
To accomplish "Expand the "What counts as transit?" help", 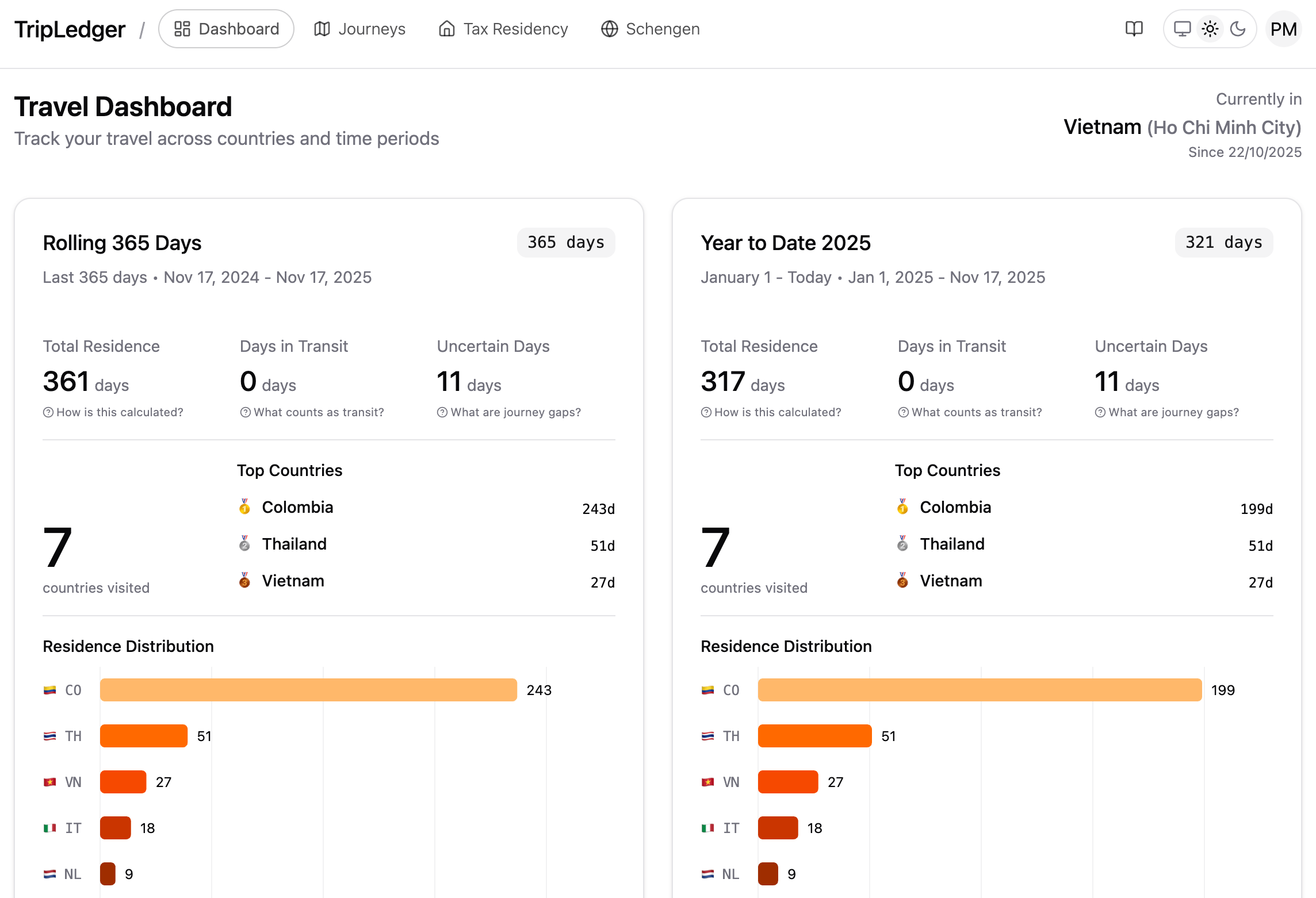I will point(312,412).
